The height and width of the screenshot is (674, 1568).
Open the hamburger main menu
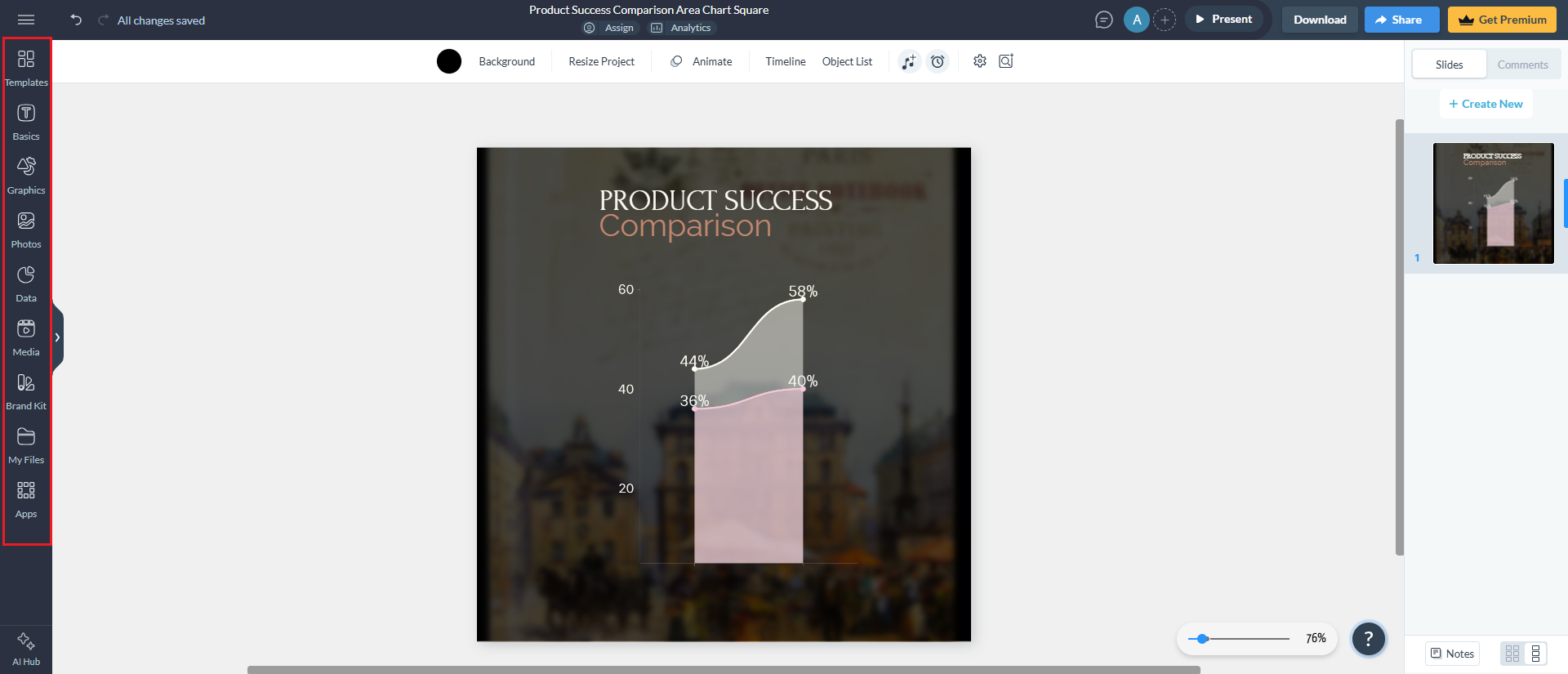coord(26,20)
